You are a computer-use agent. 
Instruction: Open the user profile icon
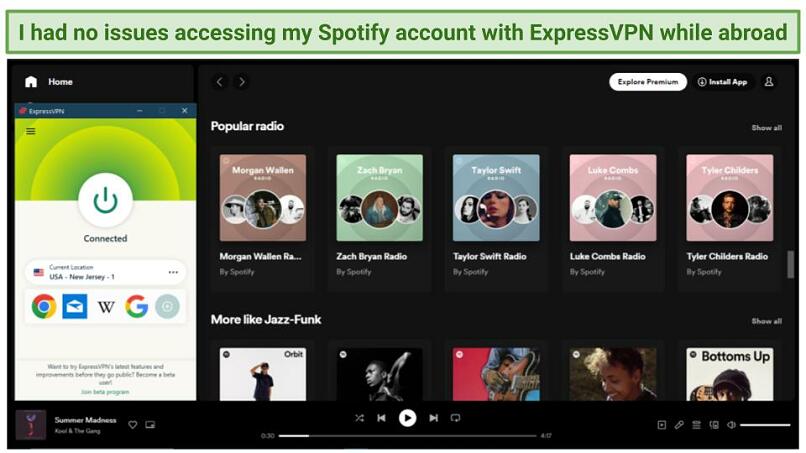(768, 82)
